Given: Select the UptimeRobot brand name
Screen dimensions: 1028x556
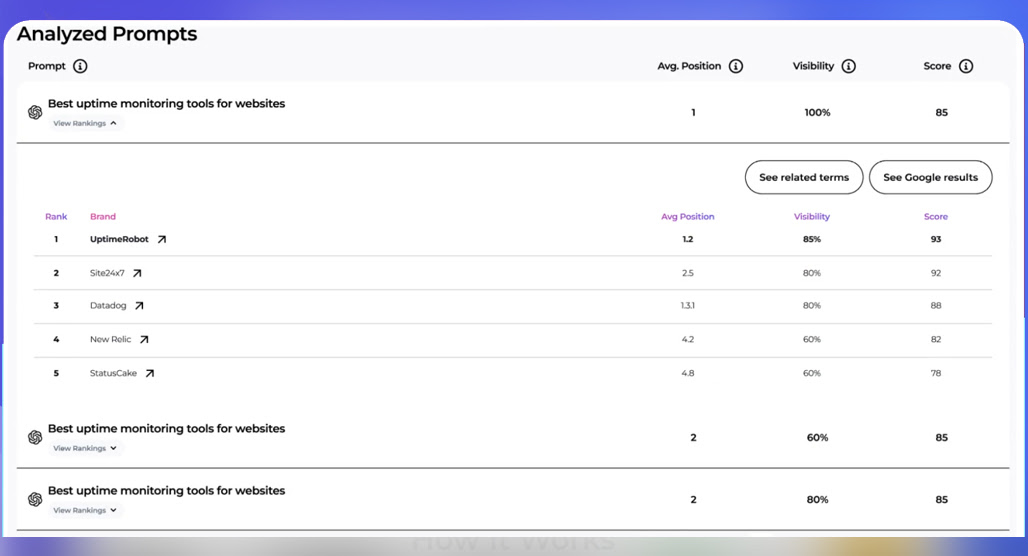Looking at the screenshot, I should point(119,239).
